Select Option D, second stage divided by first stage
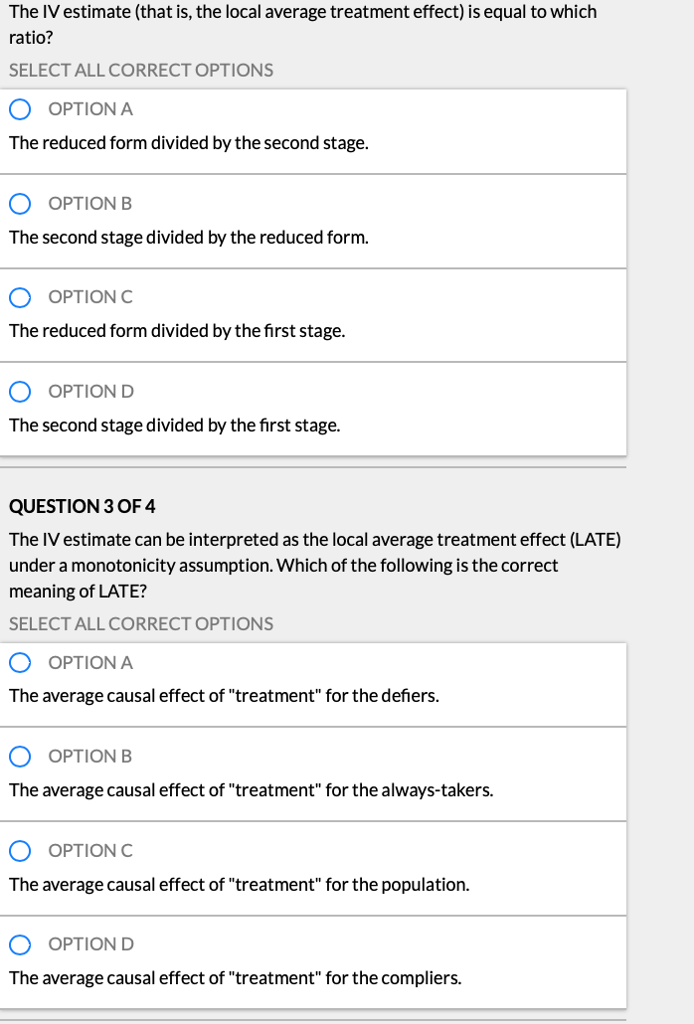 pos(19,391)
